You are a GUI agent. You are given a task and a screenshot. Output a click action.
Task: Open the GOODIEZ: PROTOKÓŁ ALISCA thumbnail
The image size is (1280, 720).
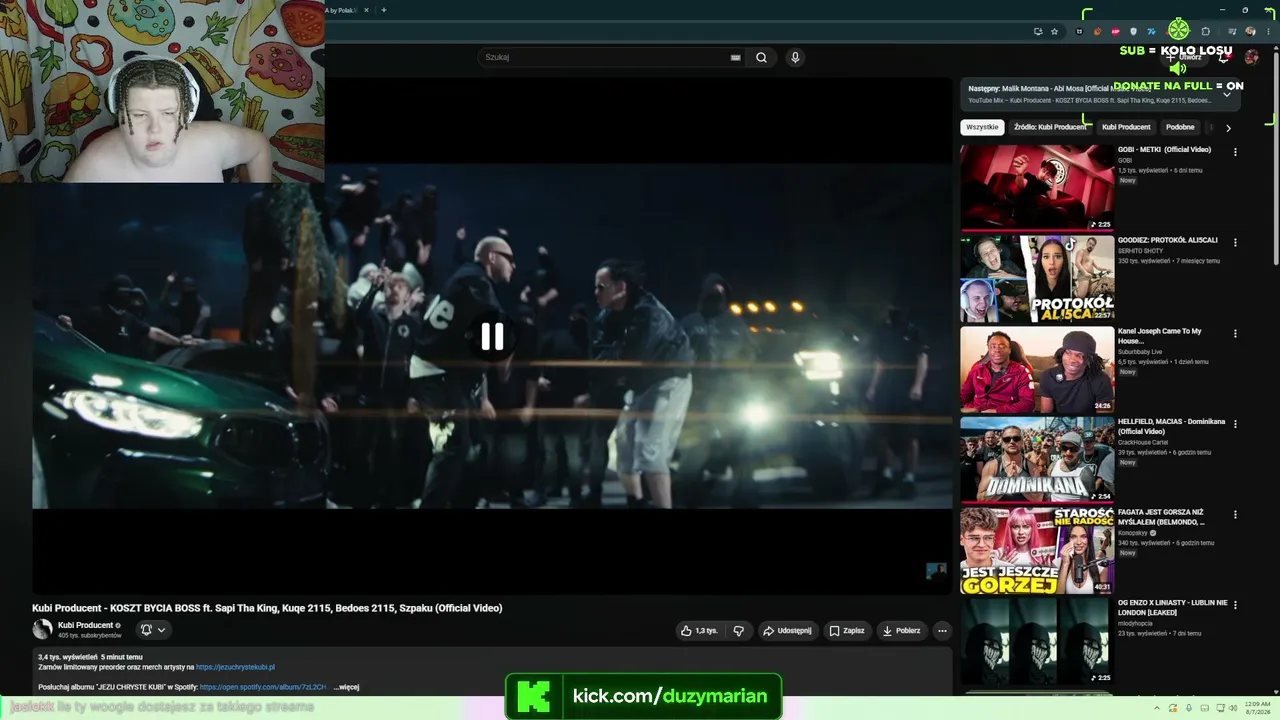[1037, 279]
